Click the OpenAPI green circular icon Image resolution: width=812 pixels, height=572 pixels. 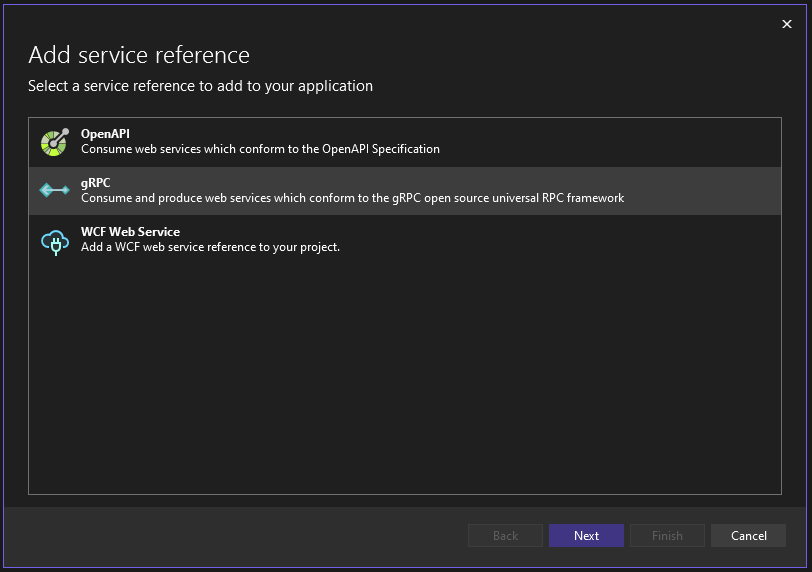pyautogui.click(x=54, y=142)
